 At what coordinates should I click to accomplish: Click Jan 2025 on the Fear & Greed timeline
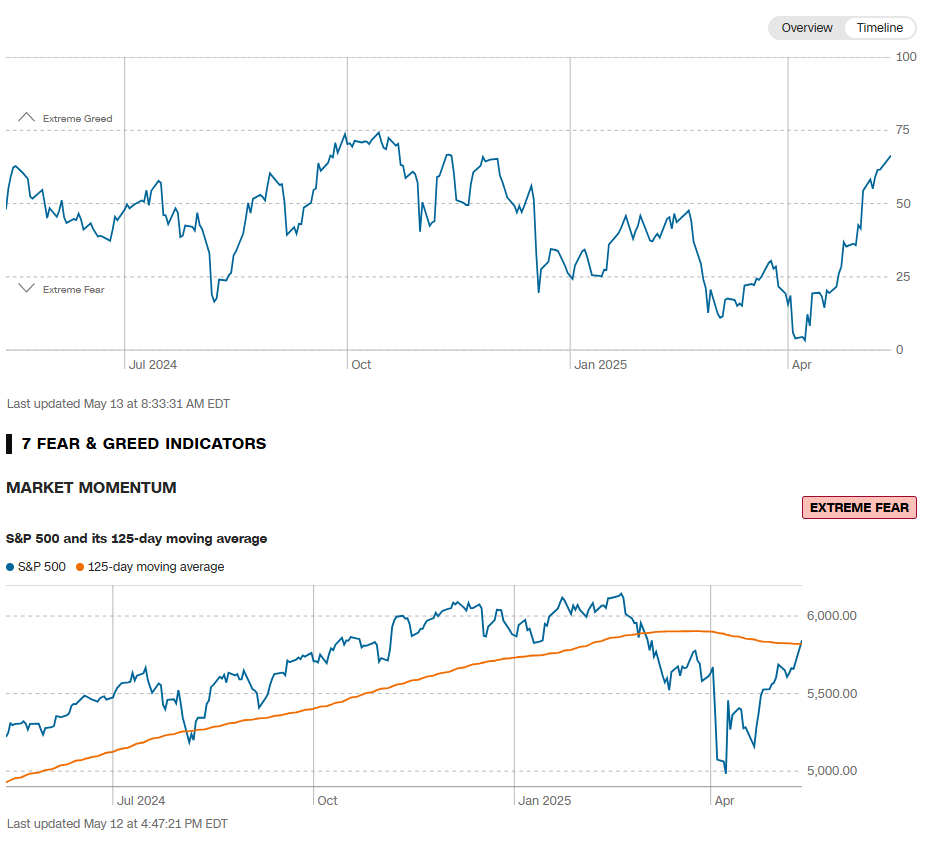tap(600, 365)
